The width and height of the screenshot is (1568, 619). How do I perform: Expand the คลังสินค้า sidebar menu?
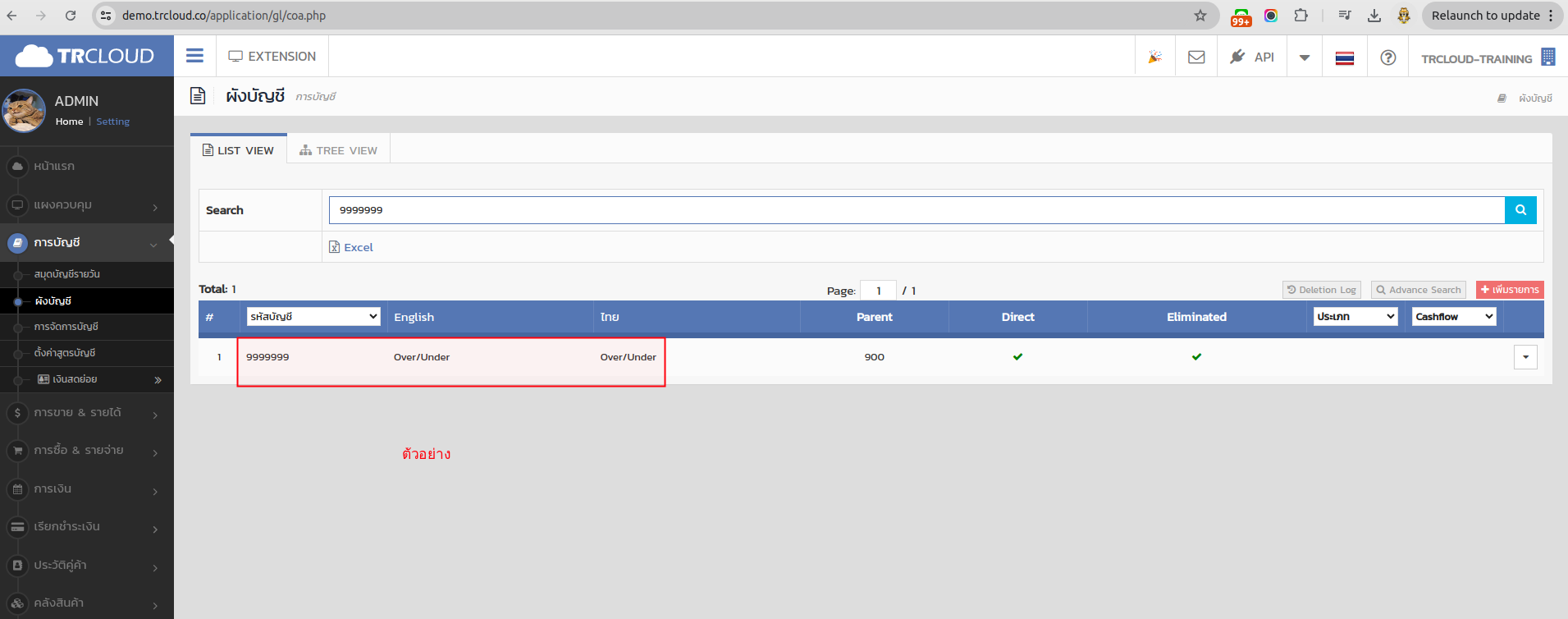click(x=87, y=603)
